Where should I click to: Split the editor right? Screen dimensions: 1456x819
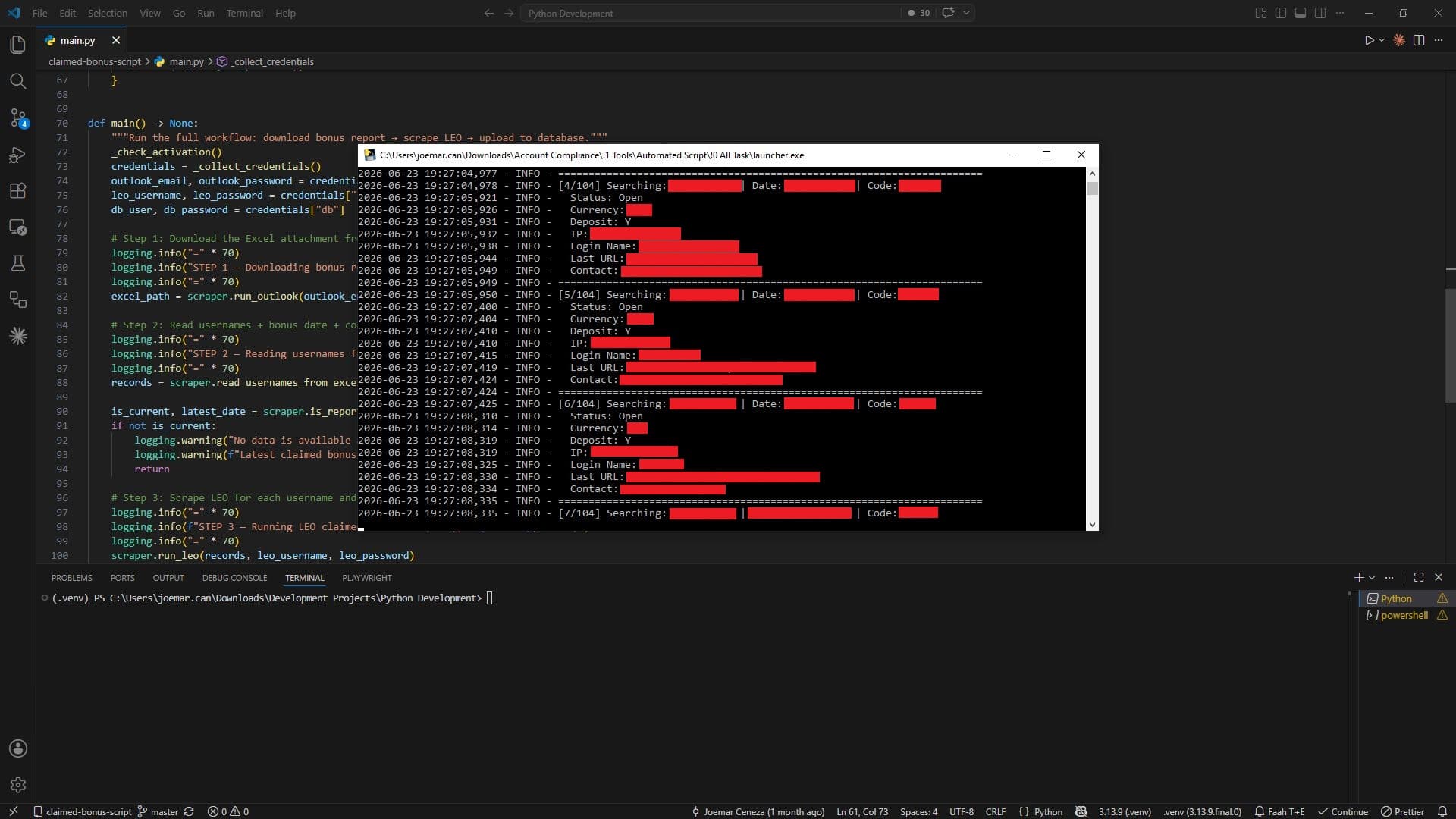pyautogui.click(x=1419, y=40)
